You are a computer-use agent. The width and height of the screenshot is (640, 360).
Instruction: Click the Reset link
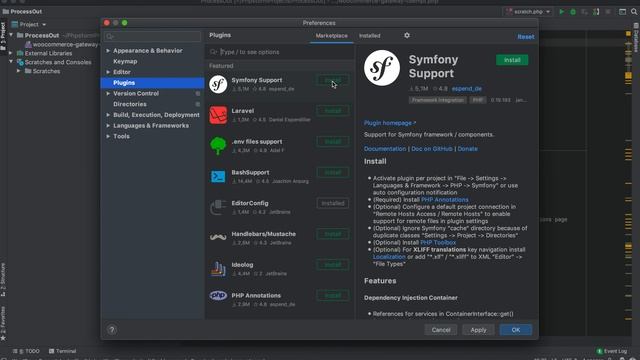pos(526,37)
